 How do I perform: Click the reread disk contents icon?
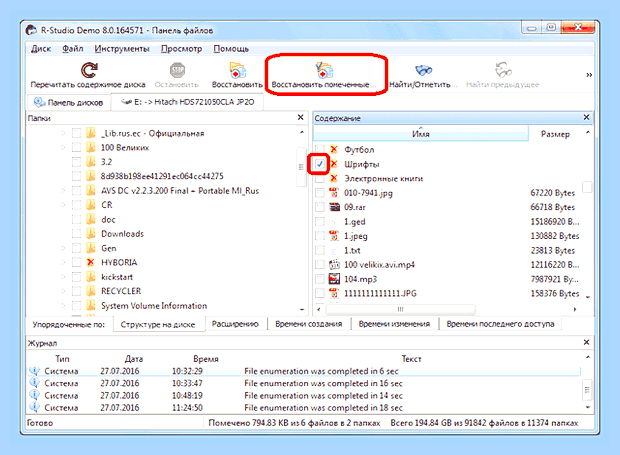[x=89, y=70]
